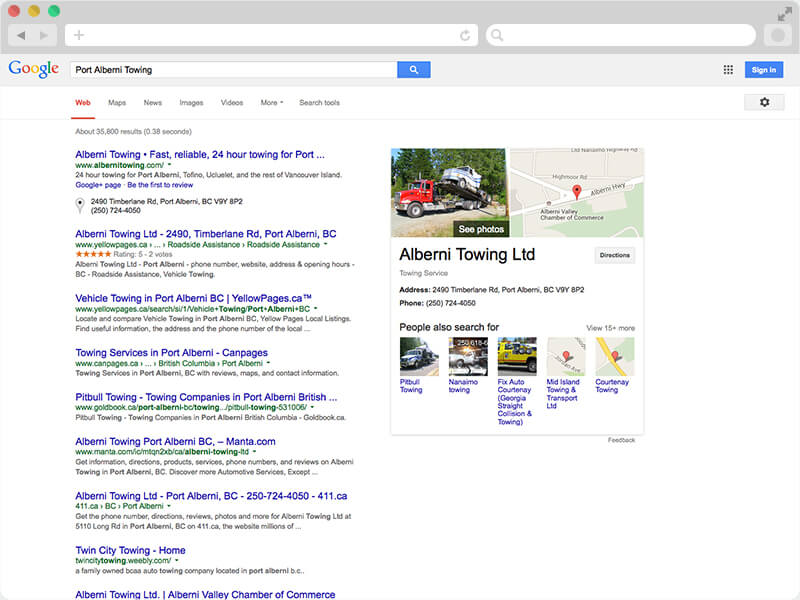The image size is (800, 600).
Task: Open a new tab with plus icon
Action: click(79, 35)
